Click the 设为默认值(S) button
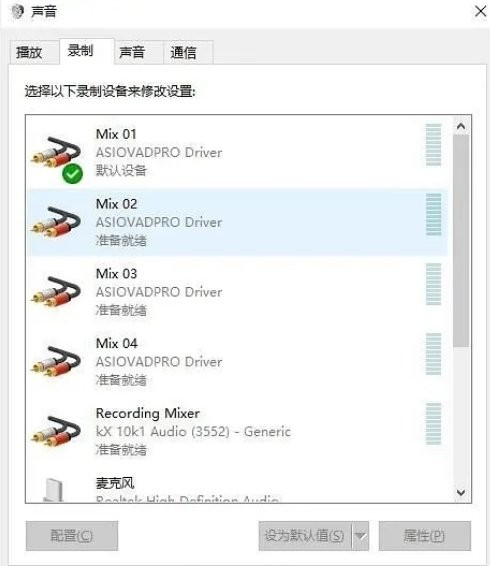Screen dimensions: 490x566 point(305,536)
